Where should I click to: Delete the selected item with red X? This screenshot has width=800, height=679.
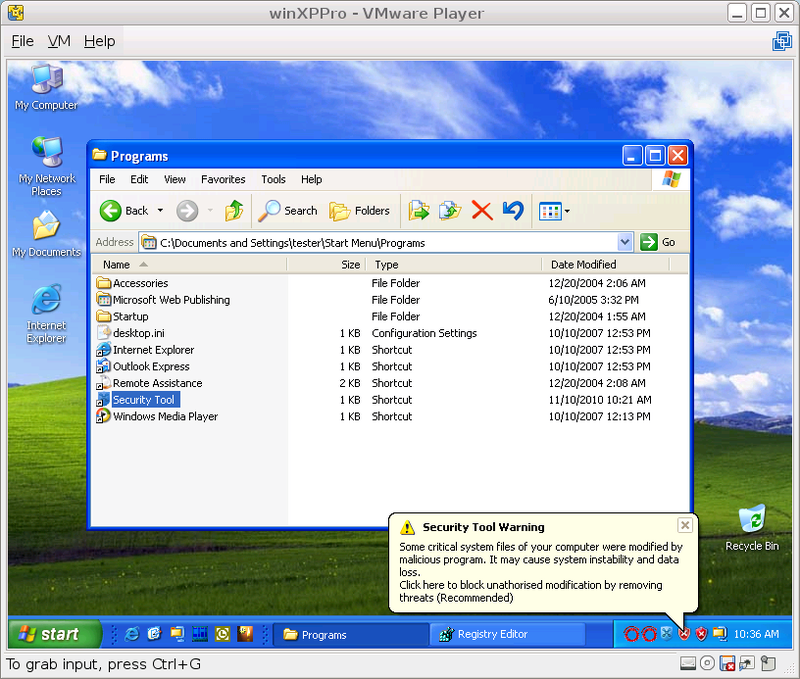point(482,211)
